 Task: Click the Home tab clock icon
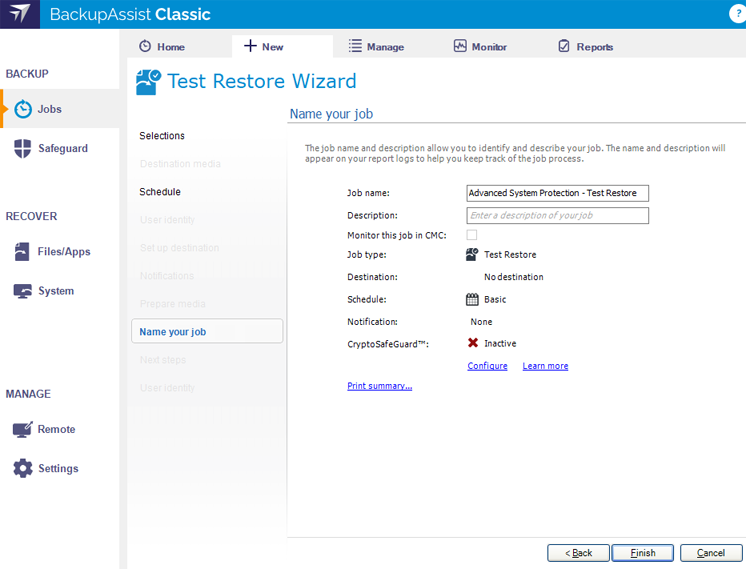145,46
